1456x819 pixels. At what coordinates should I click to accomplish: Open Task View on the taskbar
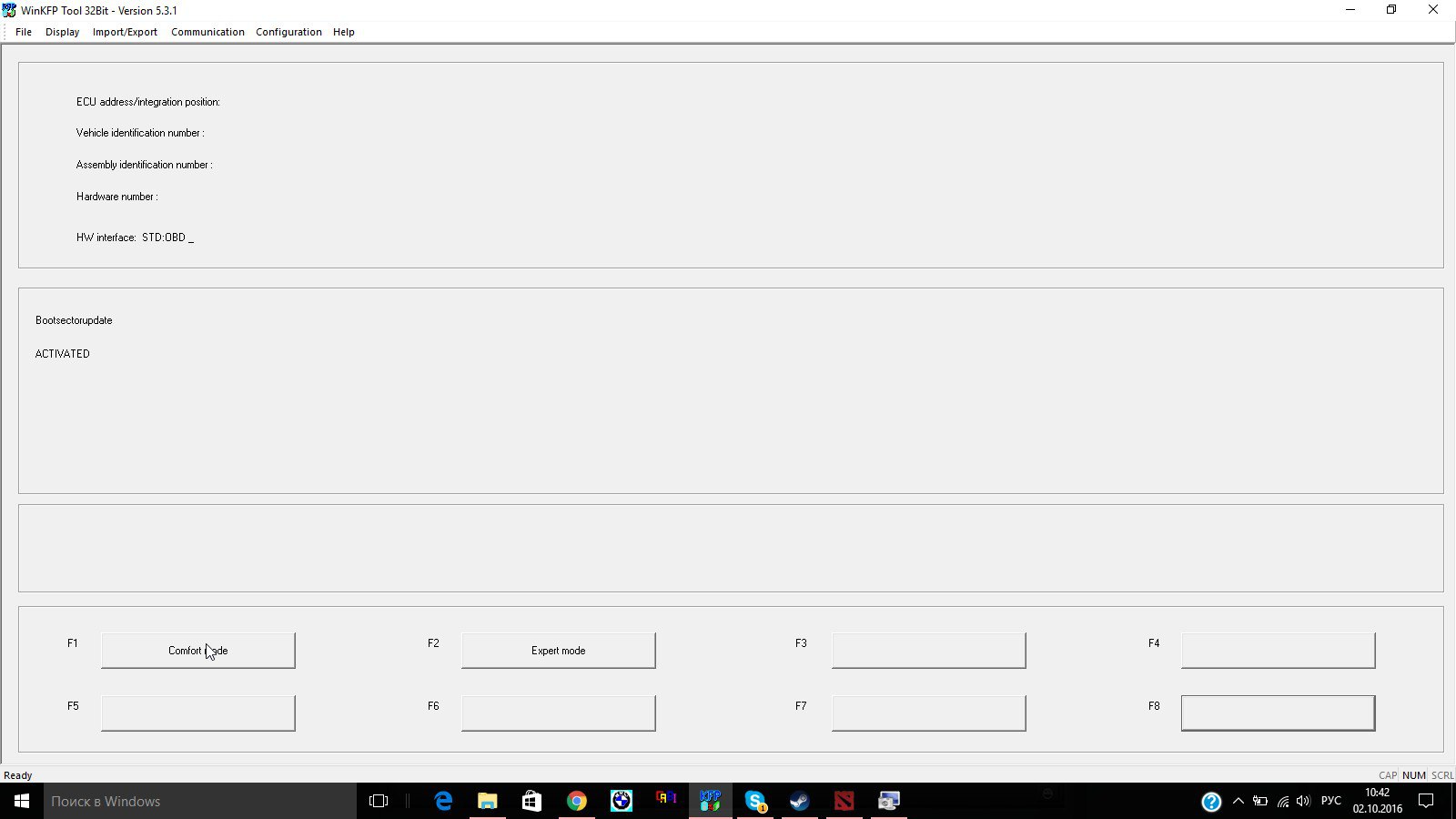click(x=379, y=801)
